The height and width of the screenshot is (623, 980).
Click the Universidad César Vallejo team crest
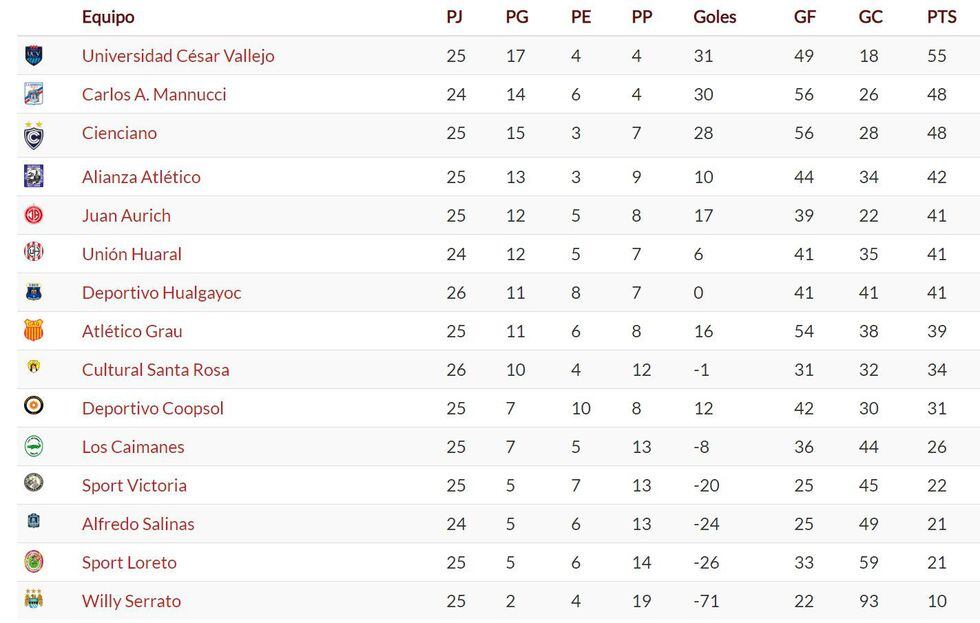(34, 56)
